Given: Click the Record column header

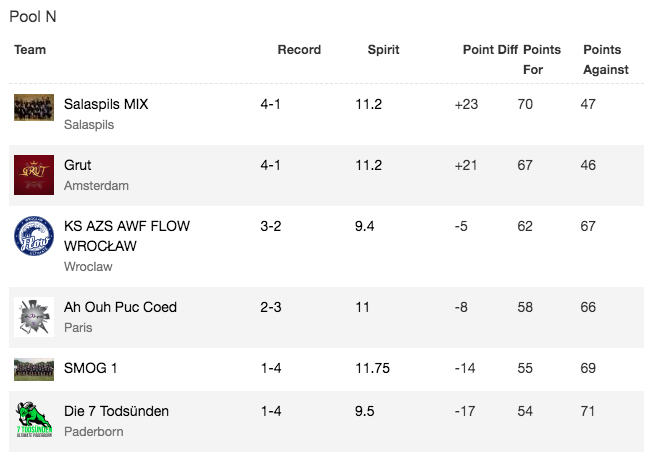Looking at the screenshot, I should click(x=299, y=50).
